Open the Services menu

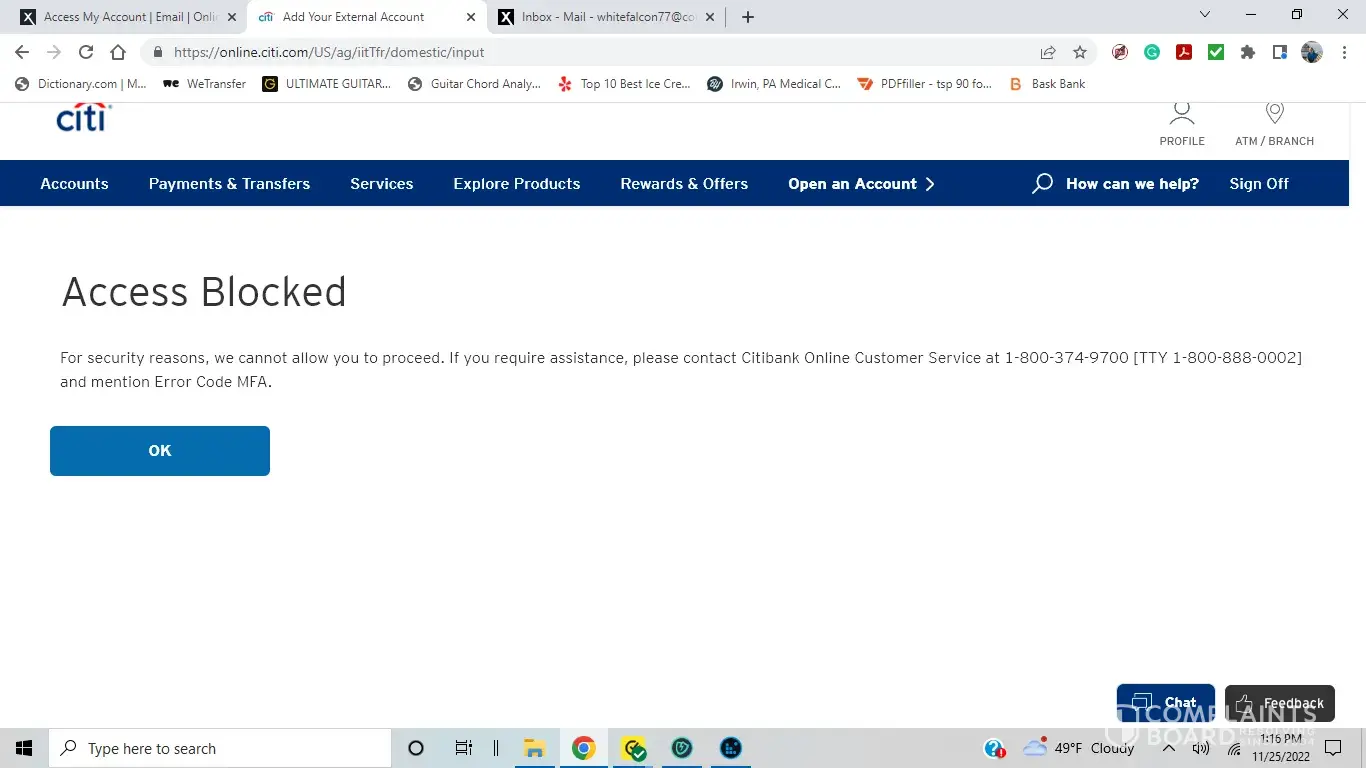[x=382, y=184]
